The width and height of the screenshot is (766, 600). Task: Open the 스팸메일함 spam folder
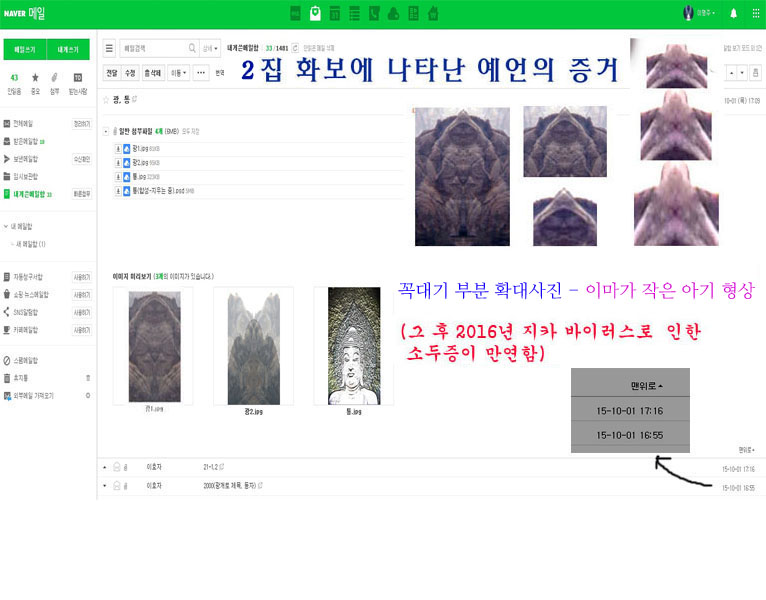coord(25,361)
